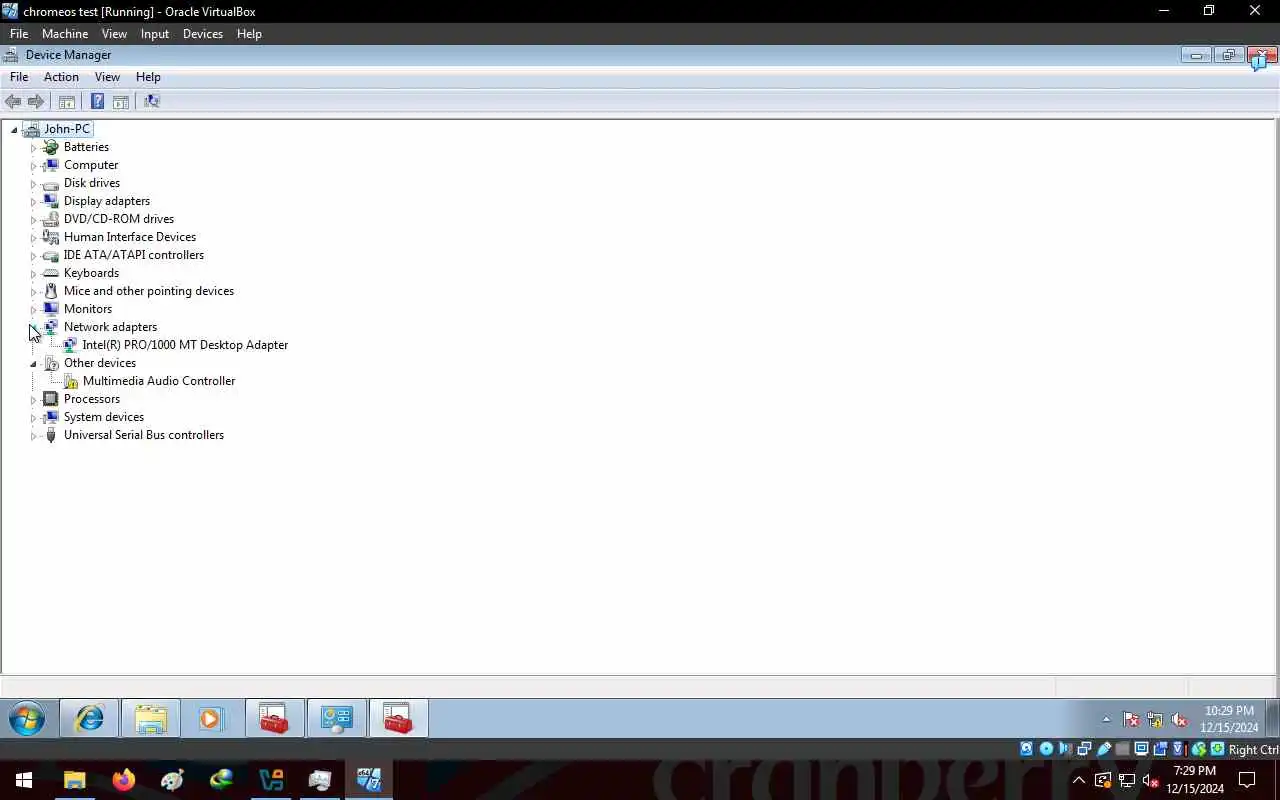Image resolution: width=1280 pixels, height=800 pixels.
Task: Expand the Processors node arrow
Action: 33,400
